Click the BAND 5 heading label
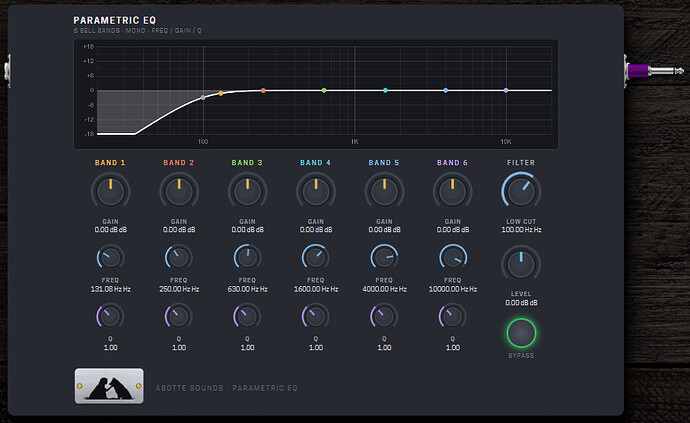This screenshot has width=690, height=423. coord(384,163)
